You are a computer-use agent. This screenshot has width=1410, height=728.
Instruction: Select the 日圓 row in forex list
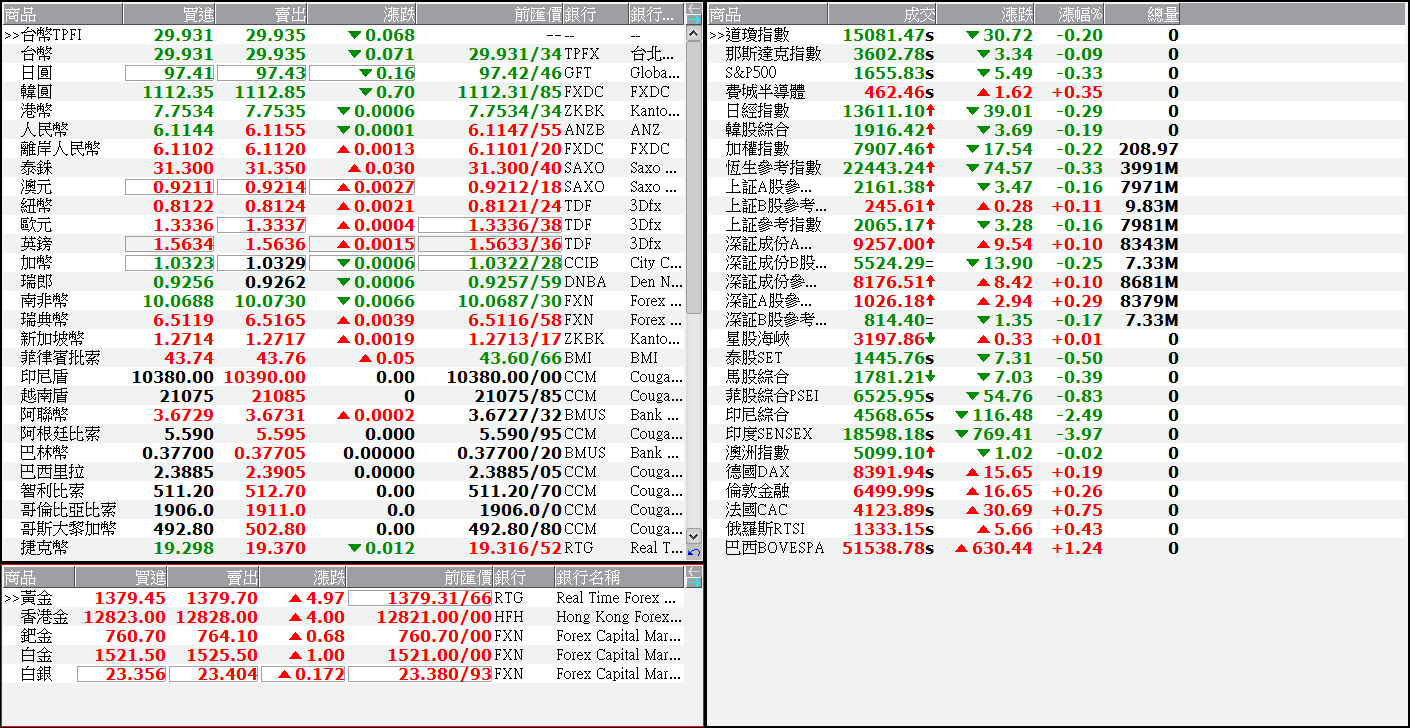(344, 73)
